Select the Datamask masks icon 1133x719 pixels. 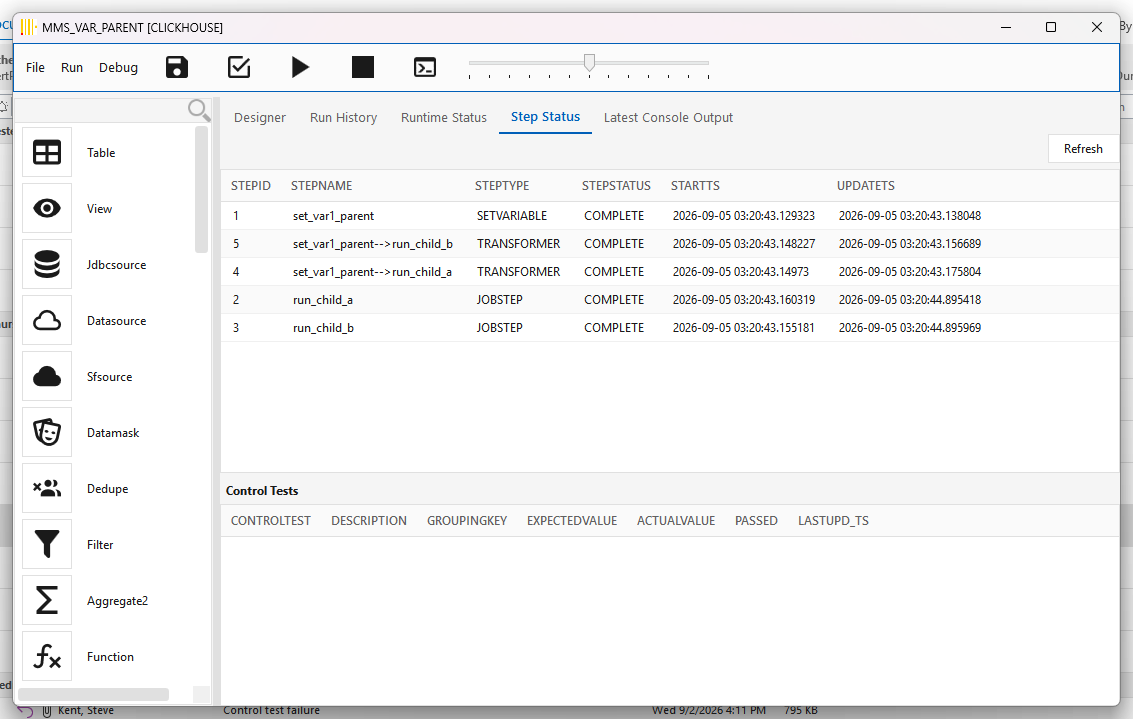click(47, 432)
